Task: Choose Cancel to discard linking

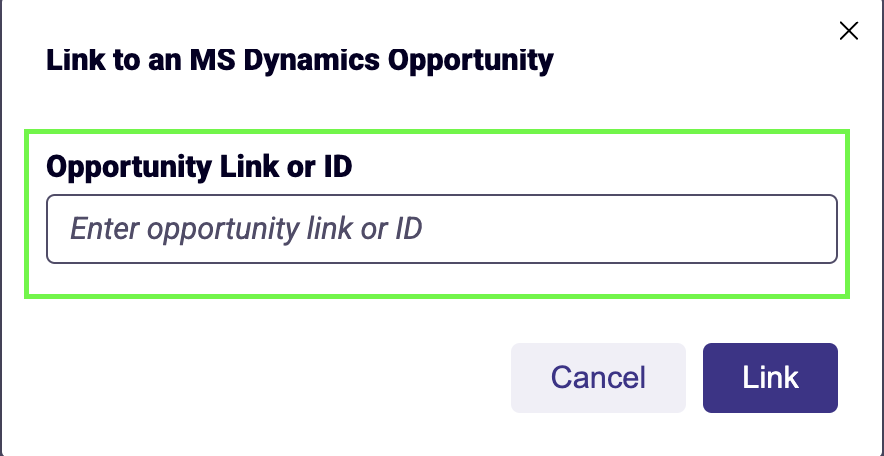Action: coord(598,378)
